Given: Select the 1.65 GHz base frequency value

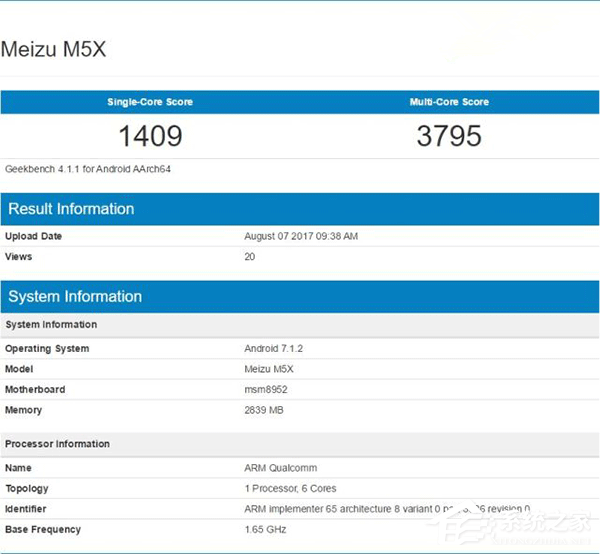Looking at the screenshot, I should (264, 529).
